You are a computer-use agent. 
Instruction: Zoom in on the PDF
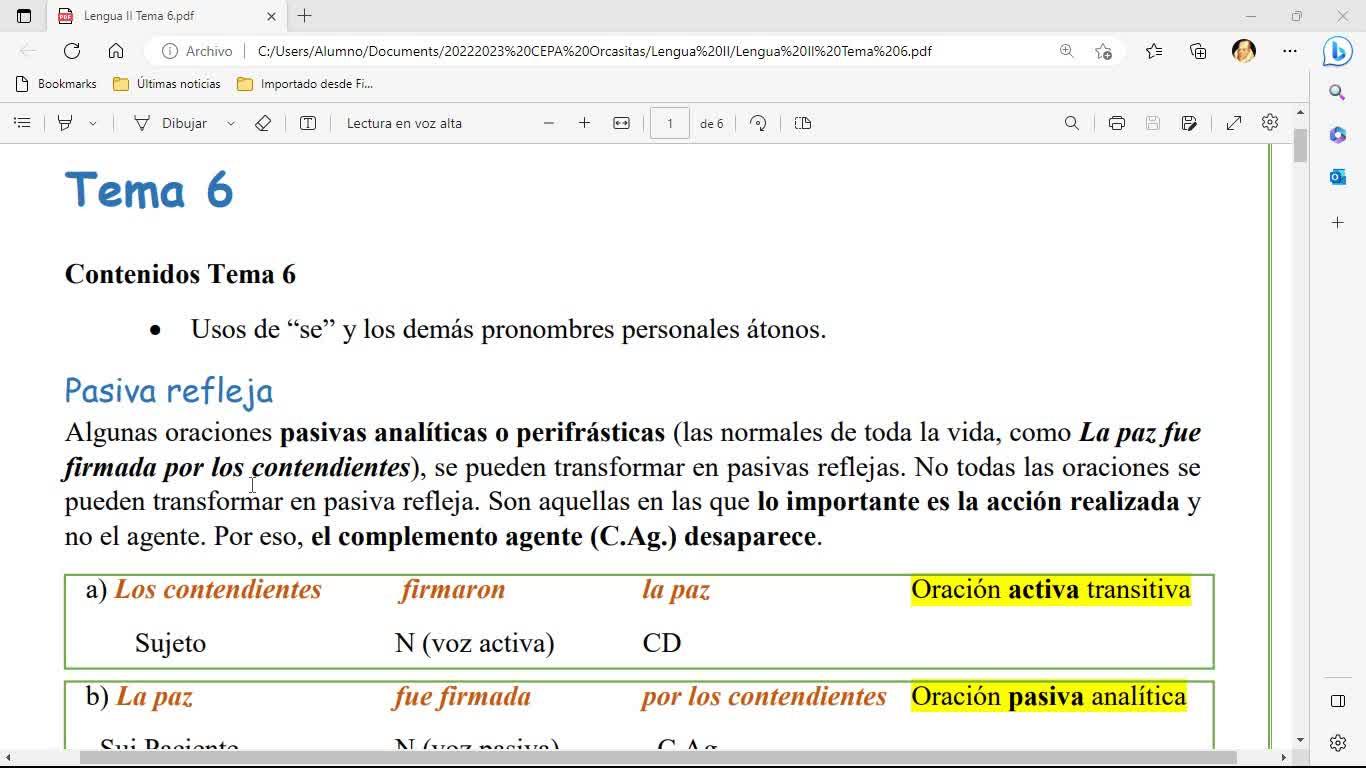pyautogui.click(x=584, y=123)
